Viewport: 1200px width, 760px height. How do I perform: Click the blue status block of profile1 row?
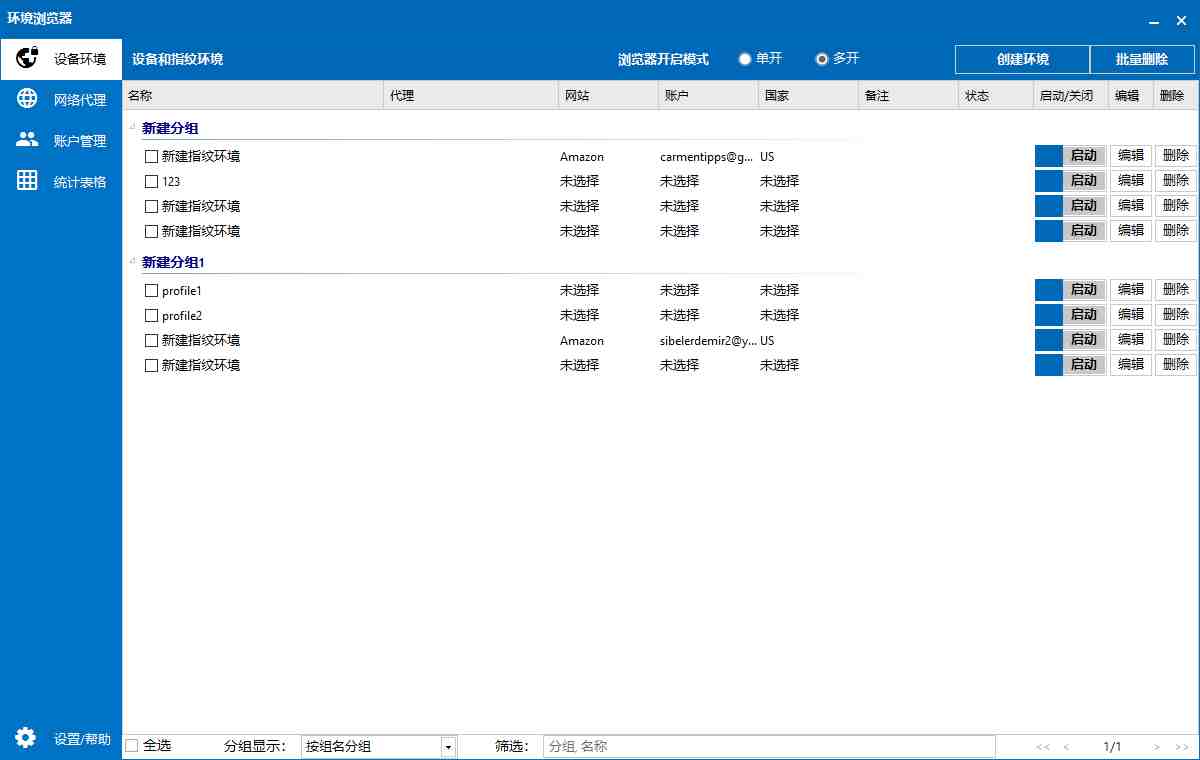click(x=1049, y=290)
